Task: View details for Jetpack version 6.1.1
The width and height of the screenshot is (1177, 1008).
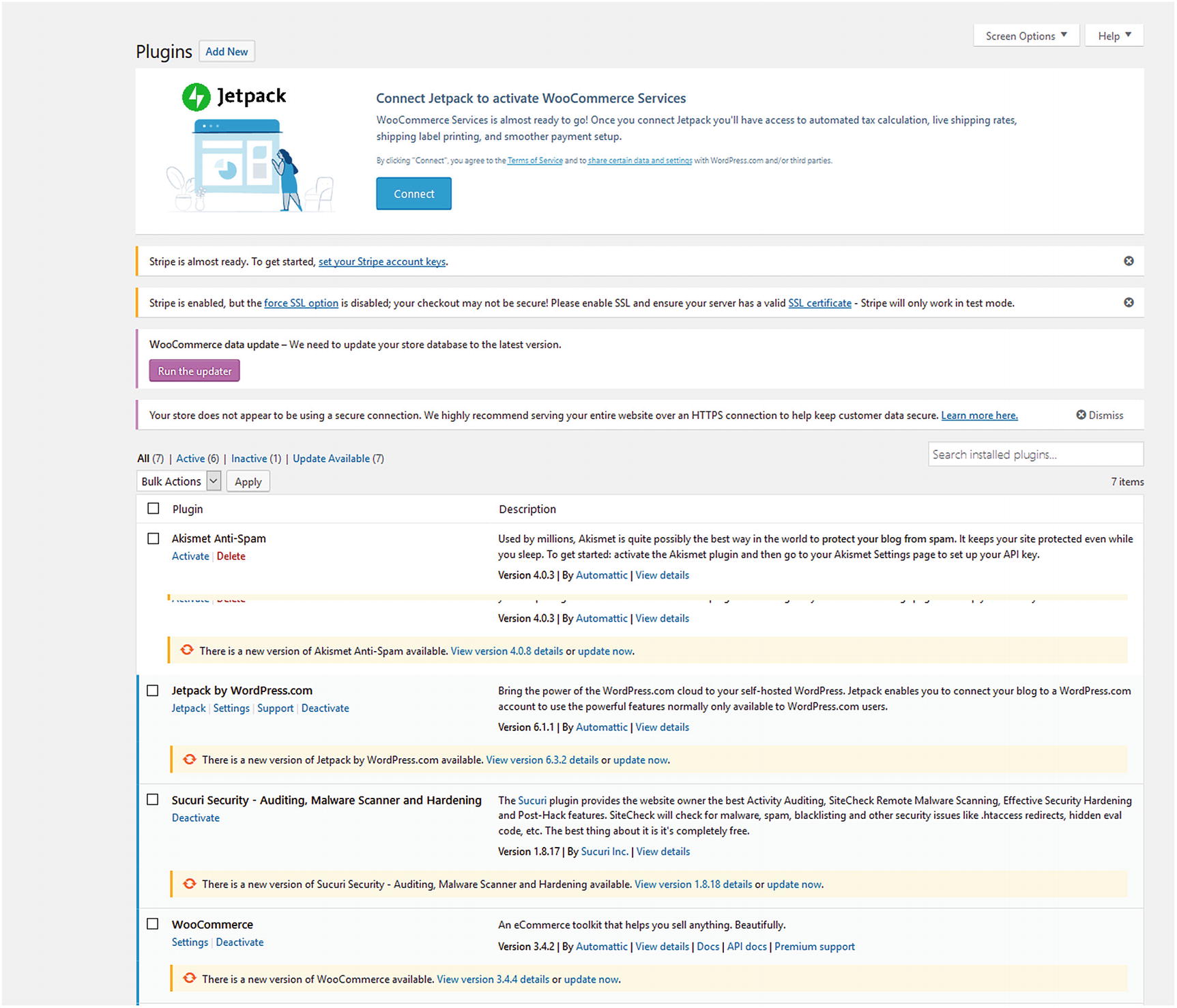Action: pyautogui.click(x=663, y=728)
